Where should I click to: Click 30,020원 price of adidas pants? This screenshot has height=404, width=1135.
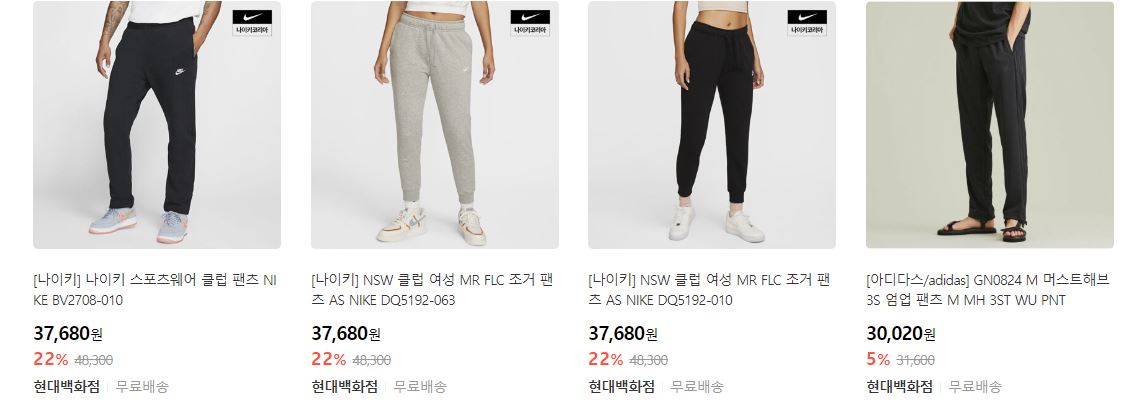(901, 334)
